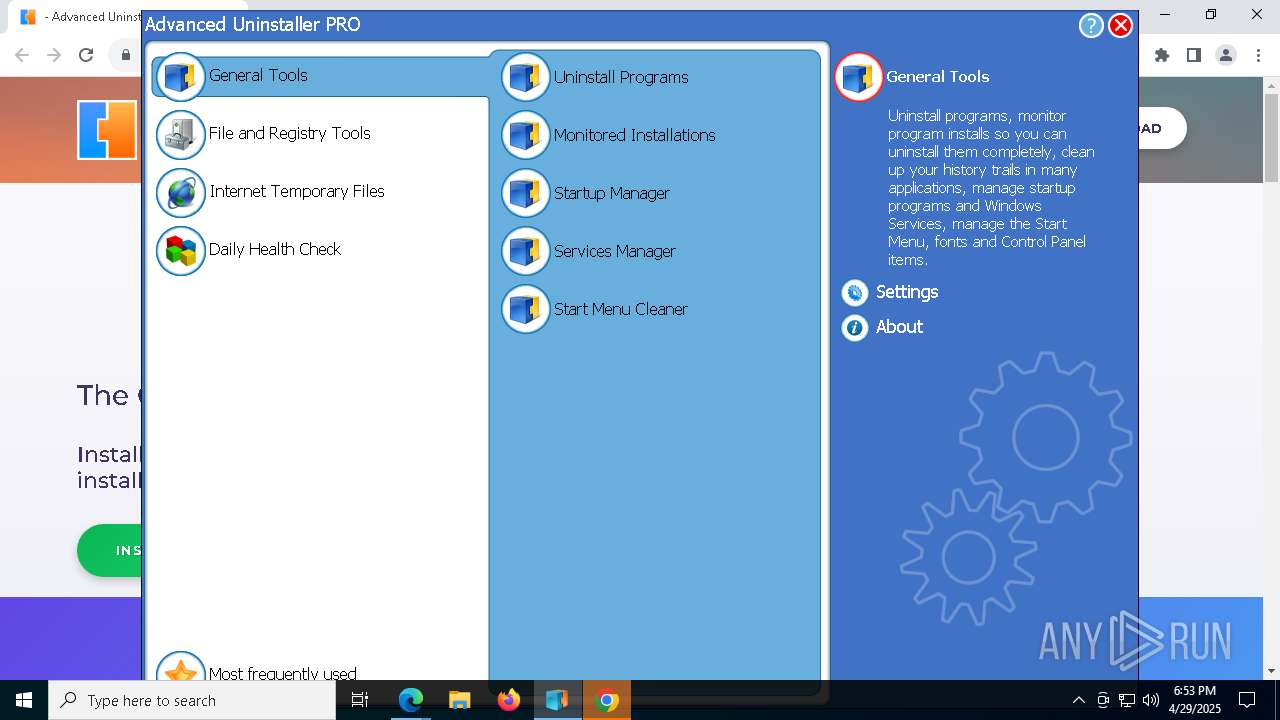The width and height of the screenshot is (1280, 720).
Task: Select the Daily Health Check label
Action: pyautogui.click(x=275, y=249)
